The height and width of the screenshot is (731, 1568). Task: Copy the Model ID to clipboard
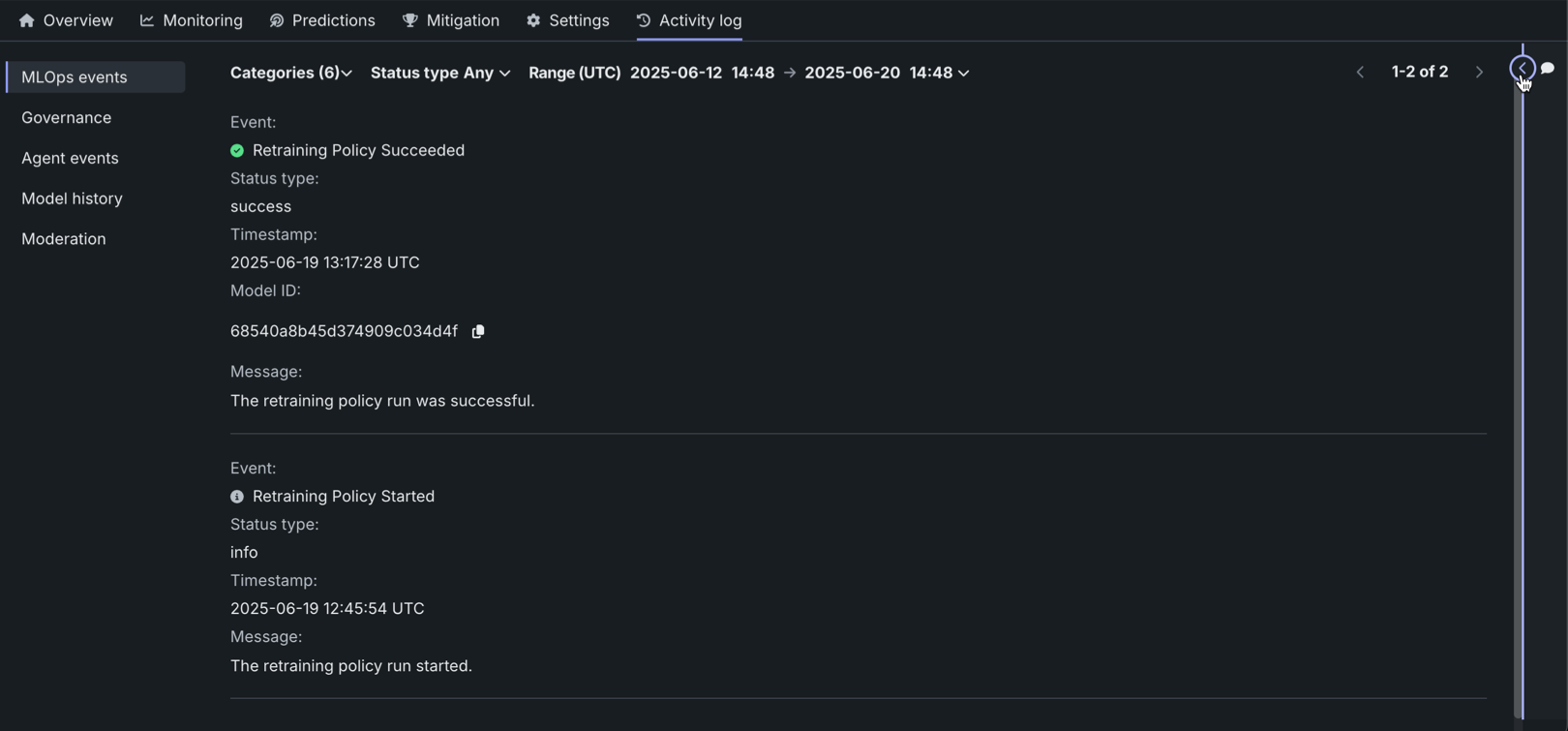click(x=478, y=331)
